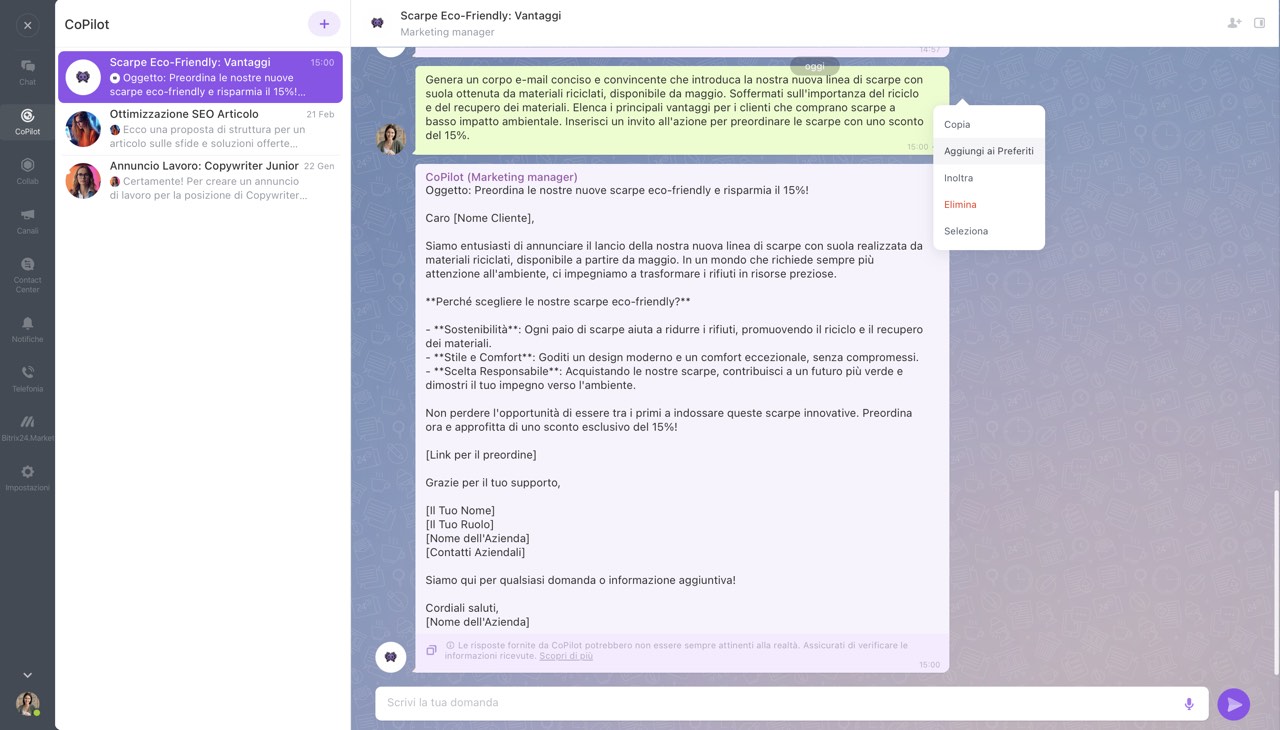Choose Copia from the context menu

coord(957,125)
